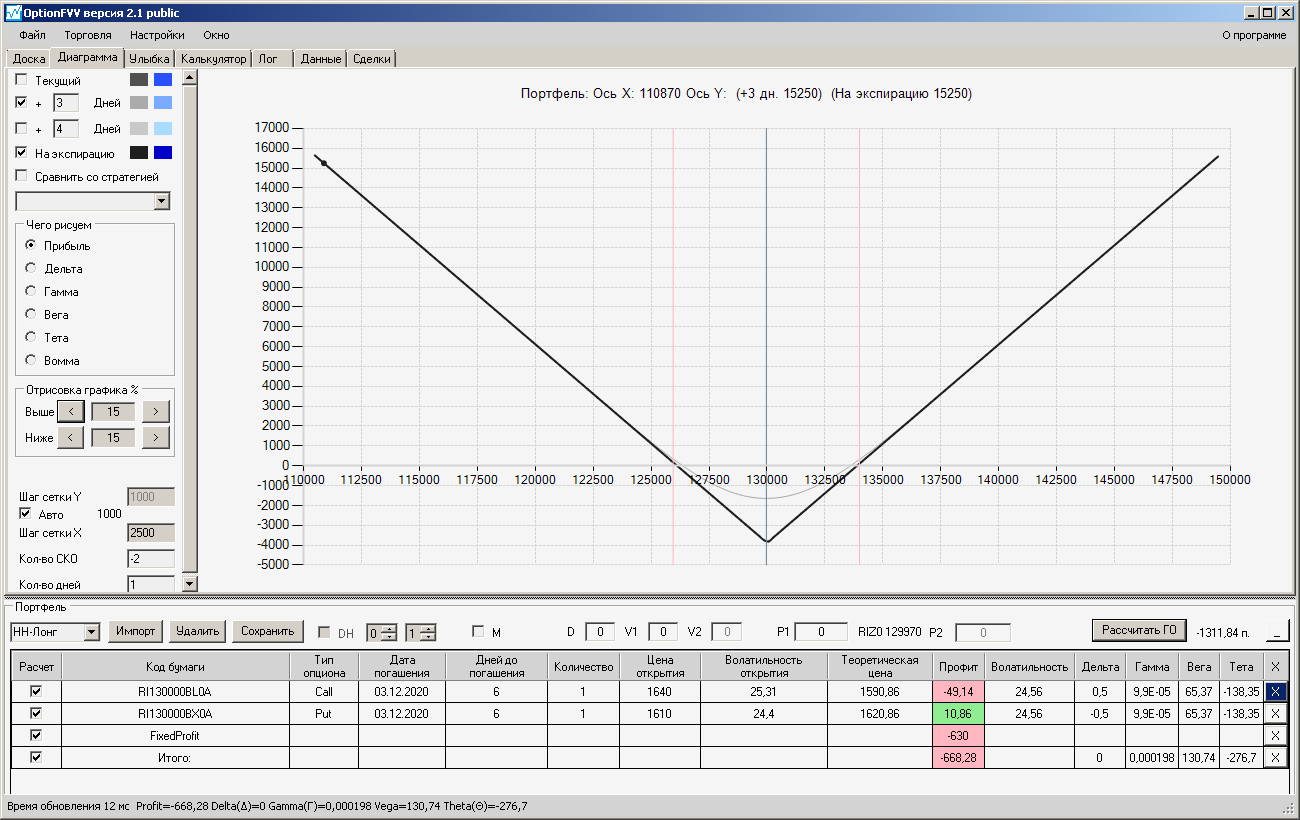Click the 'Шаг сетки X' input field
This screenshot has width=1300, height=820.
[150, 533]
